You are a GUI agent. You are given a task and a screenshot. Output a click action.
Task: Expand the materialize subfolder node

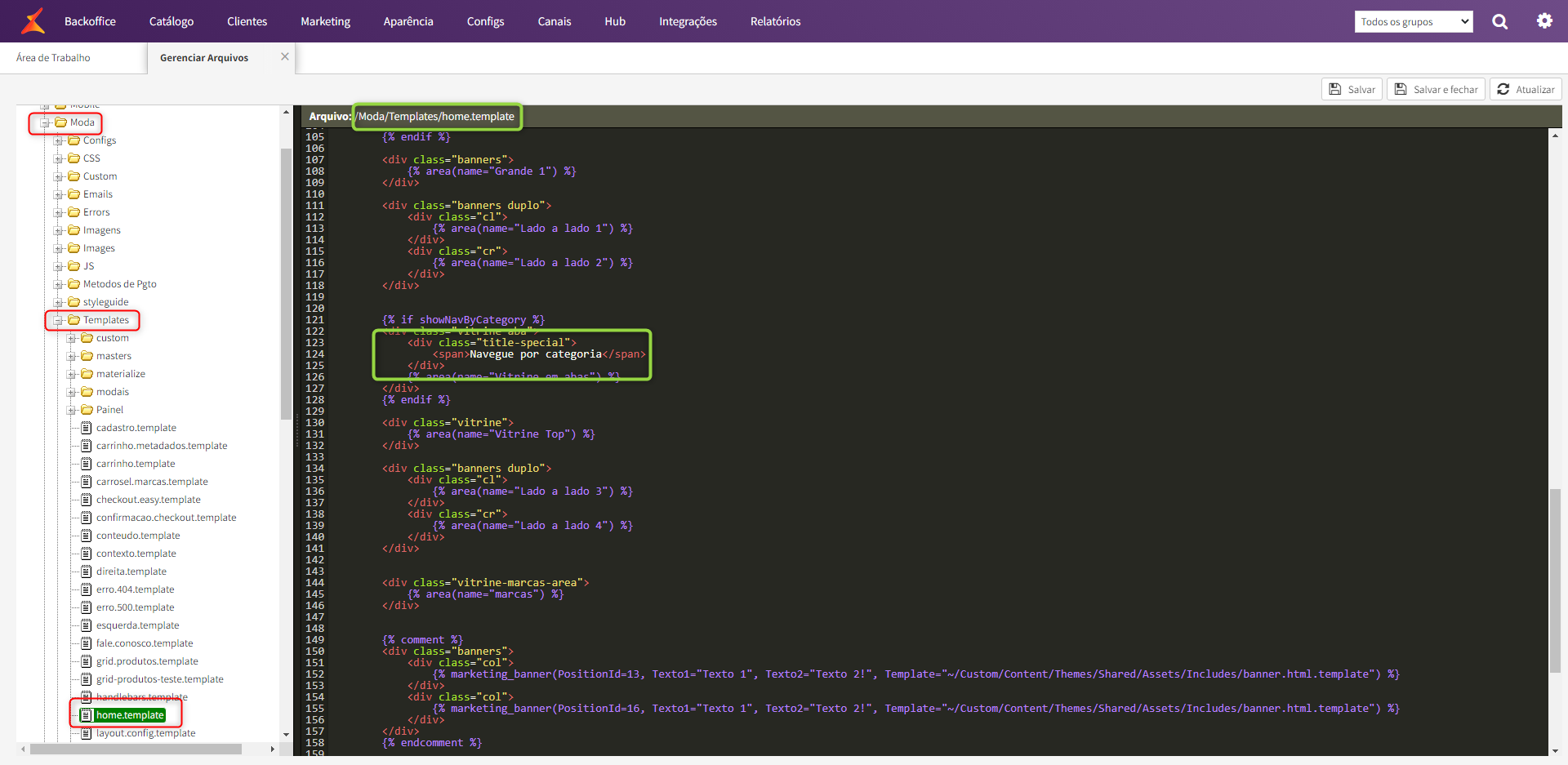[72, 374]
